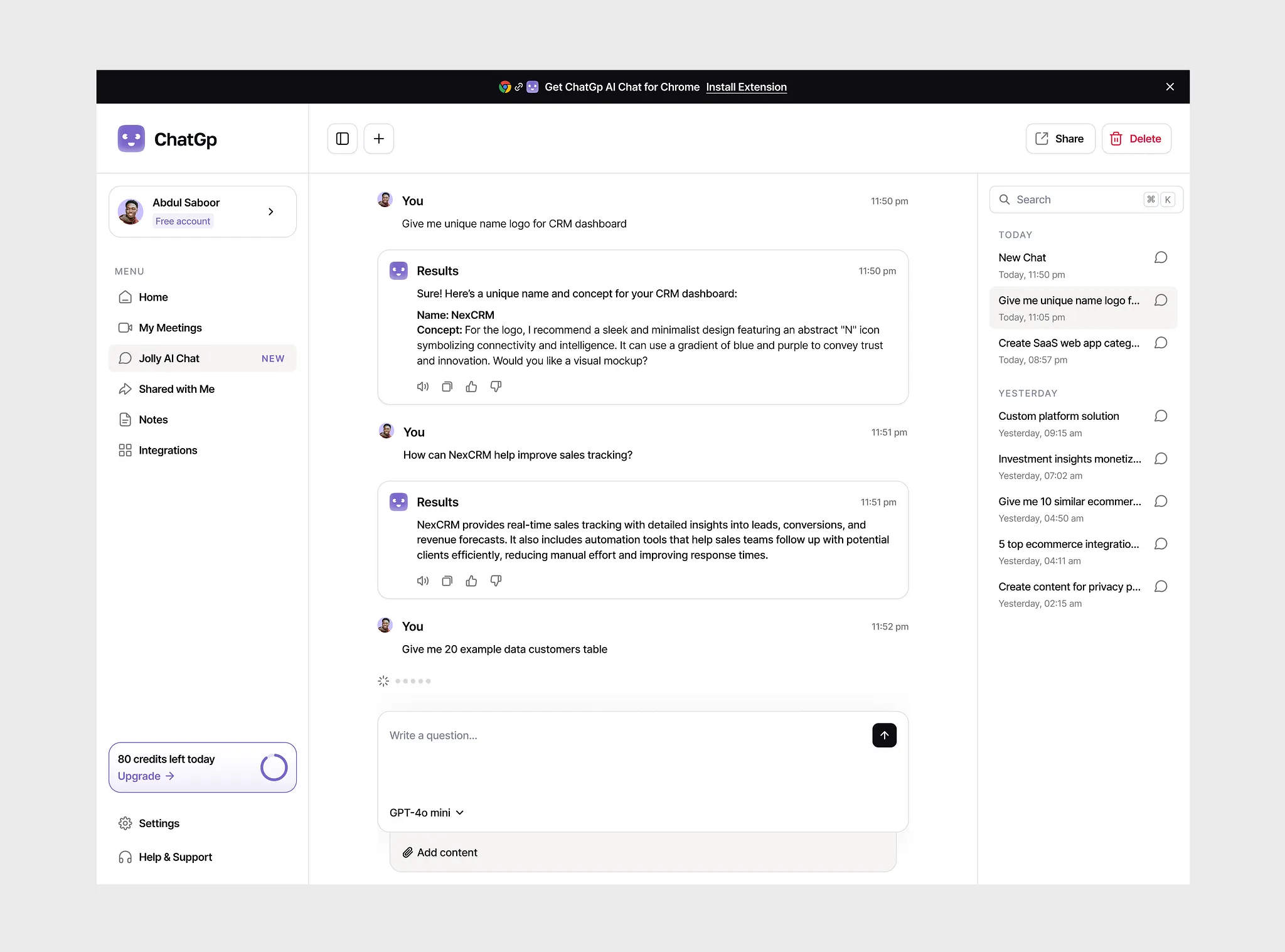Go to My Meetings
This screenshot has height=952, width=1285.
(x=170, y=328)
